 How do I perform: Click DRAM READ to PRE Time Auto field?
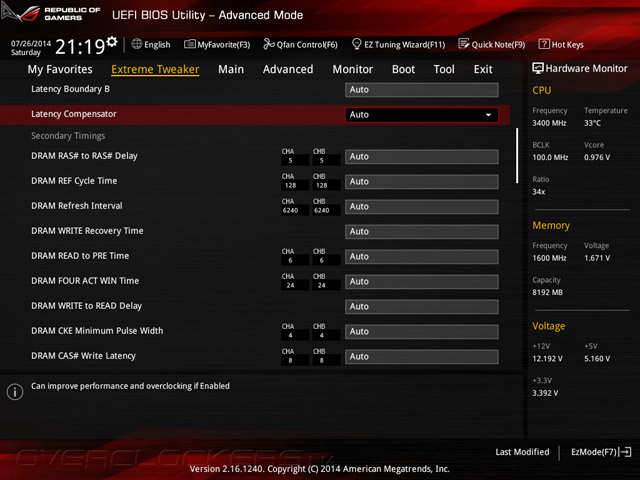422,257
